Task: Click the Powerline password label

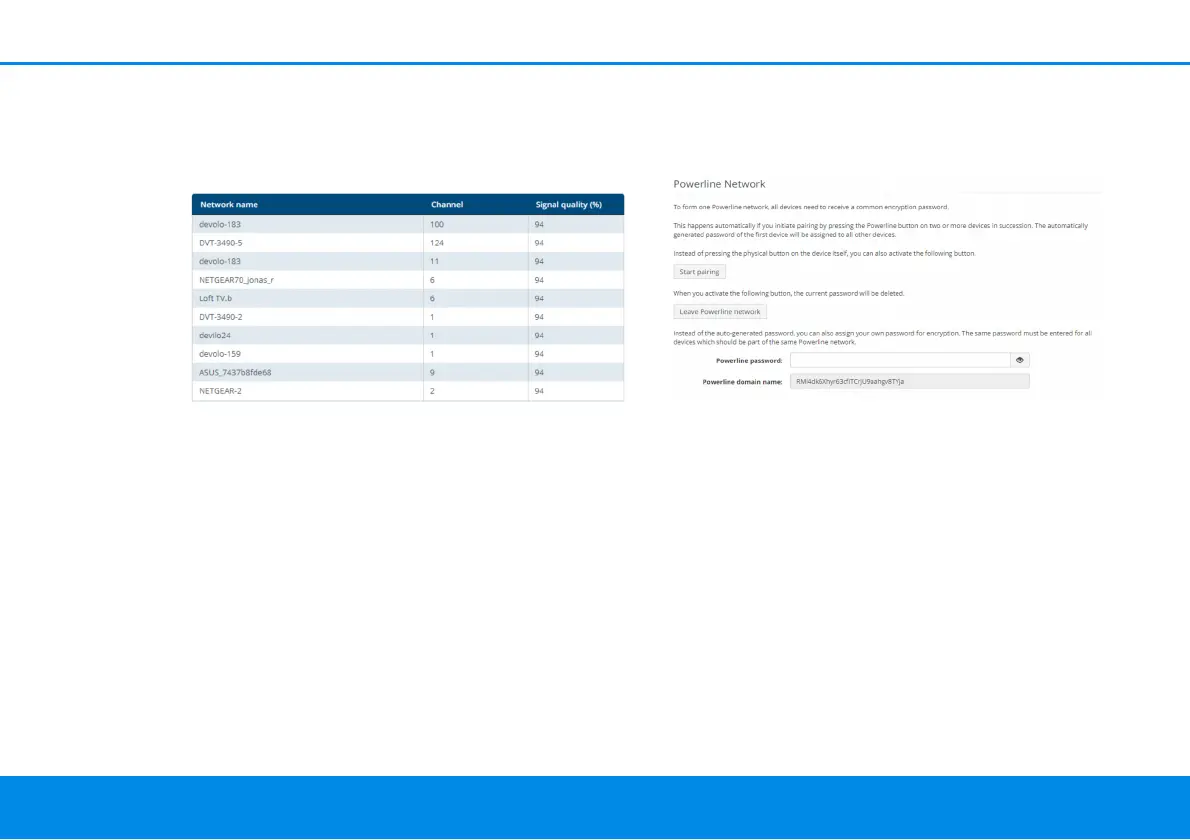Action: point(748,360)
